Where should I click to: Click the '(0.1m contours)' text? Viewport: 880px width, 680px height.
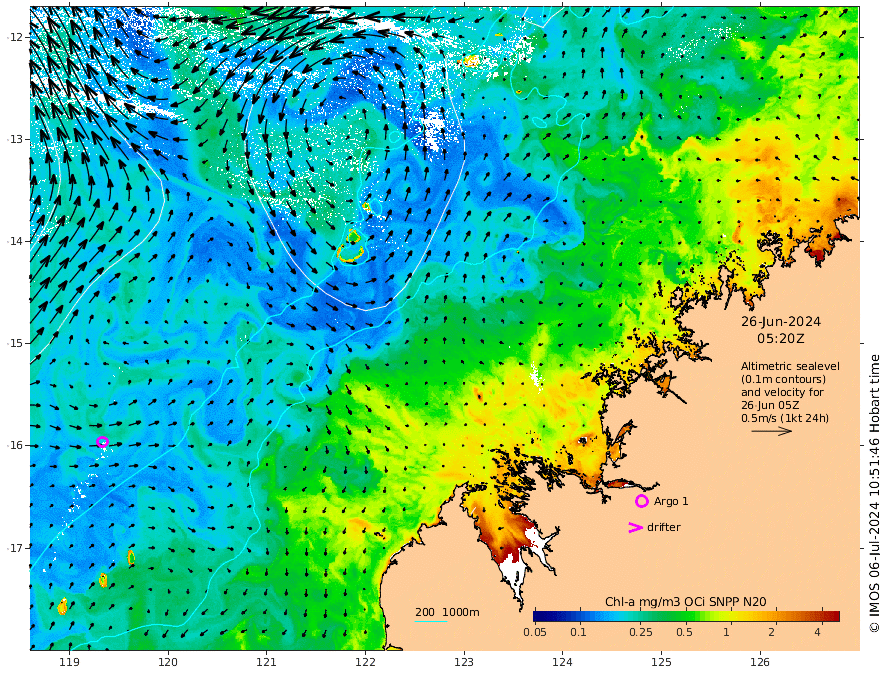[x=783, y=379]
